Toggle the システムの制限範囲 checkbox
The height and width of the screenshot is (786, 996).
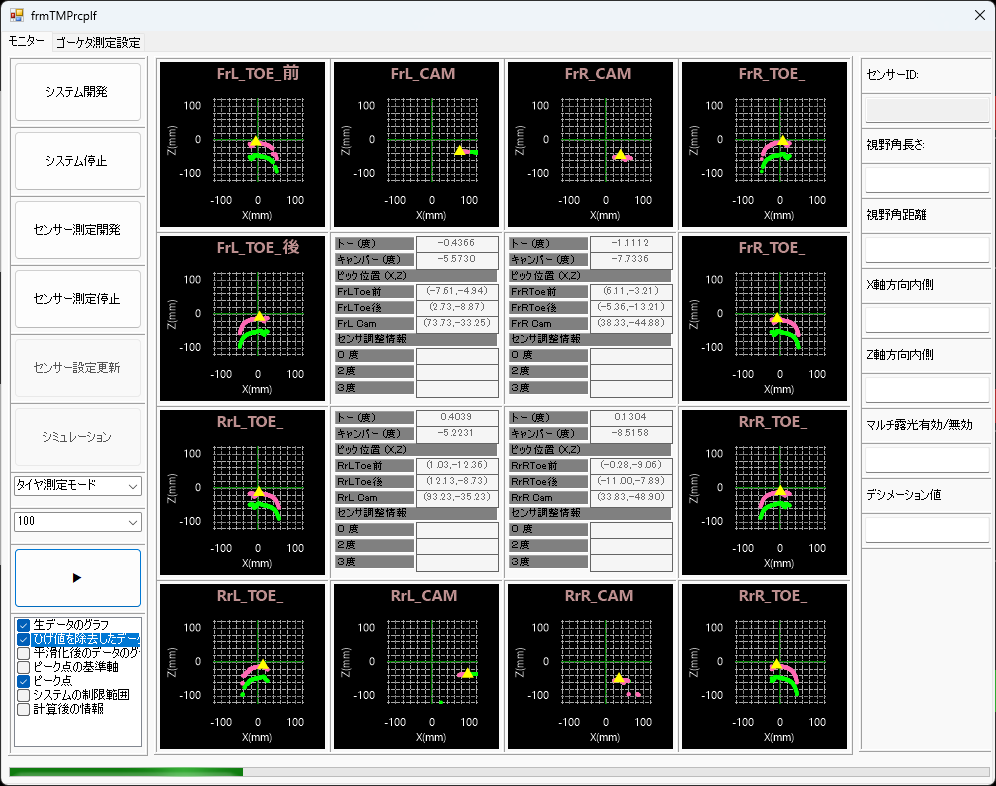coord(24,695)
